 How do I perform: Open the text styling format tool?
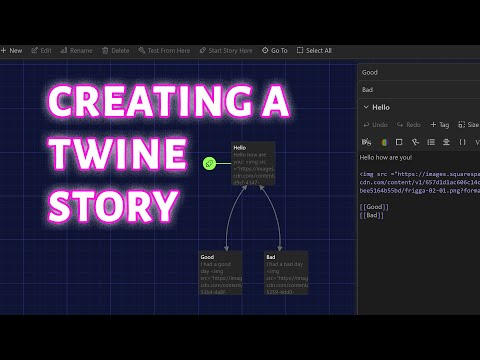click(x=366, y=142)
